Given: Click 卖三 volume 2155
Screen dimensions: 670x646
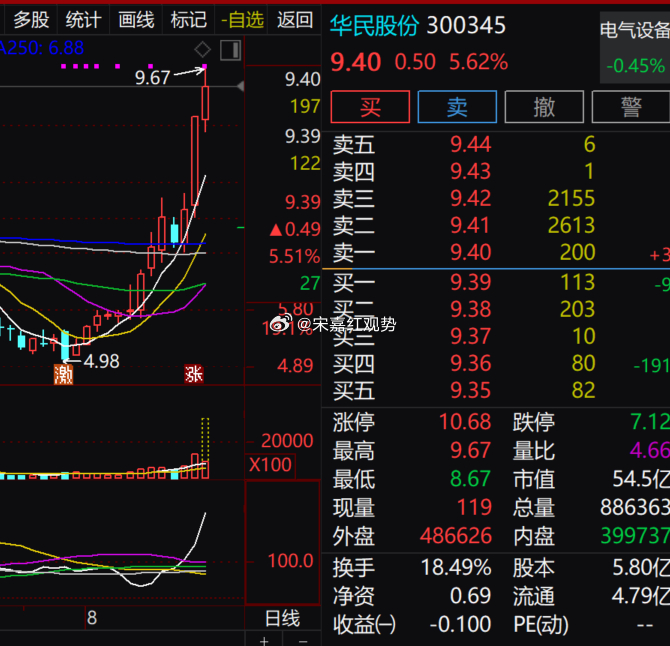Looking at the screenshot, I should click(571, 198).
